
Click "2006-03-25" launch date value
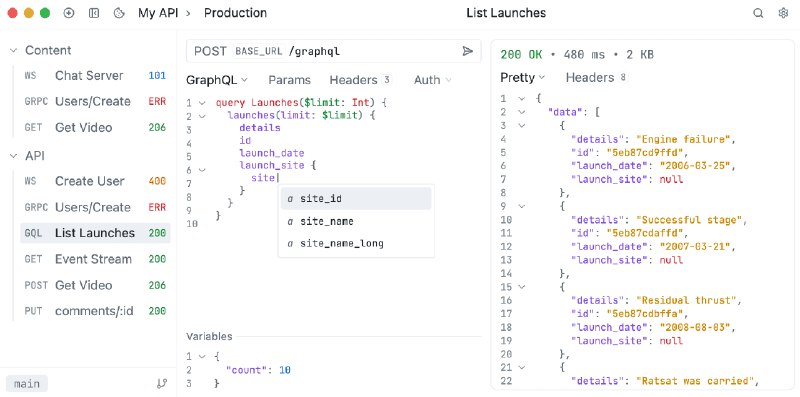click(x=697, y=166)
